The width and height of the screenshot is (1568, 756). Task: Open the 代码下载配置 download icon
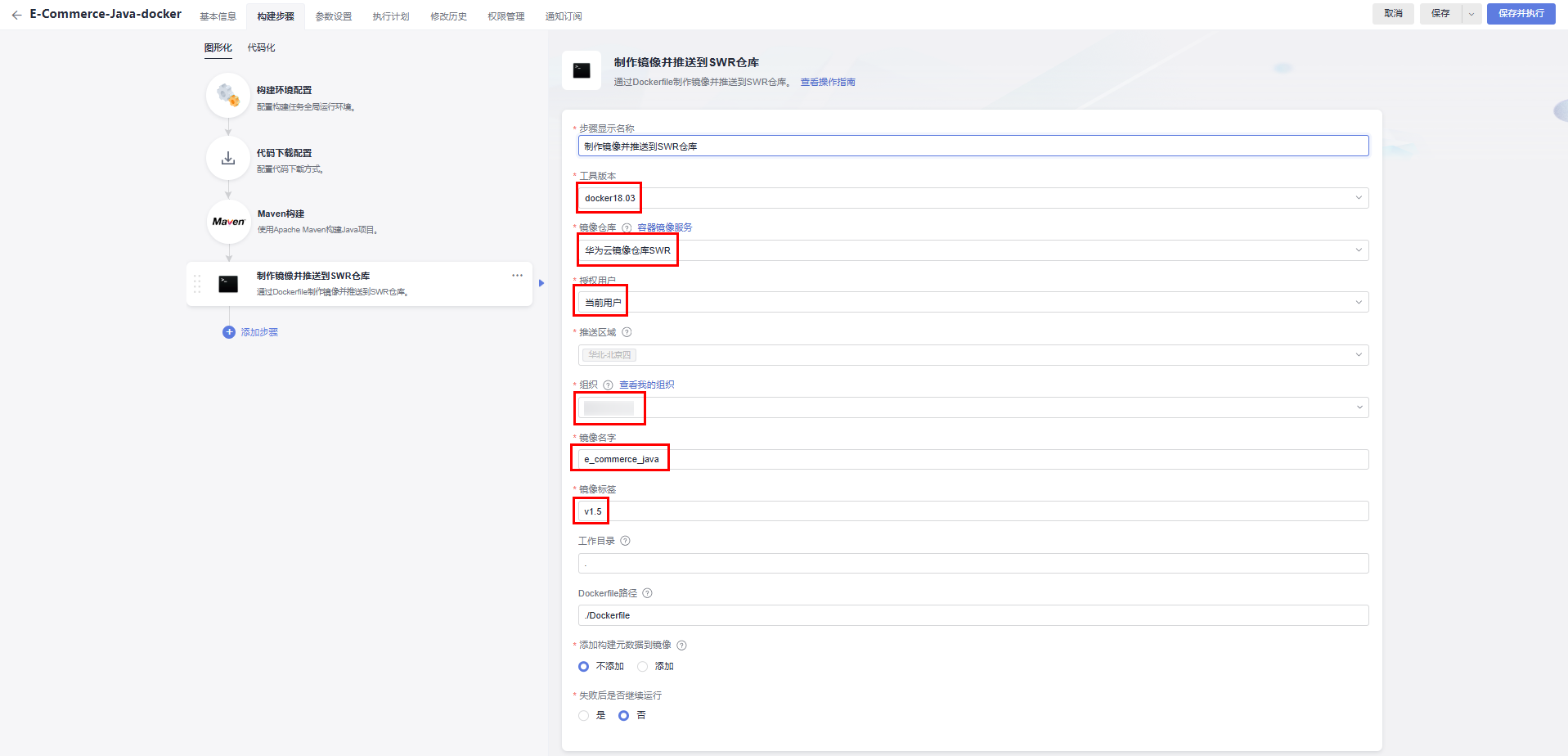(x=228, y=159)
